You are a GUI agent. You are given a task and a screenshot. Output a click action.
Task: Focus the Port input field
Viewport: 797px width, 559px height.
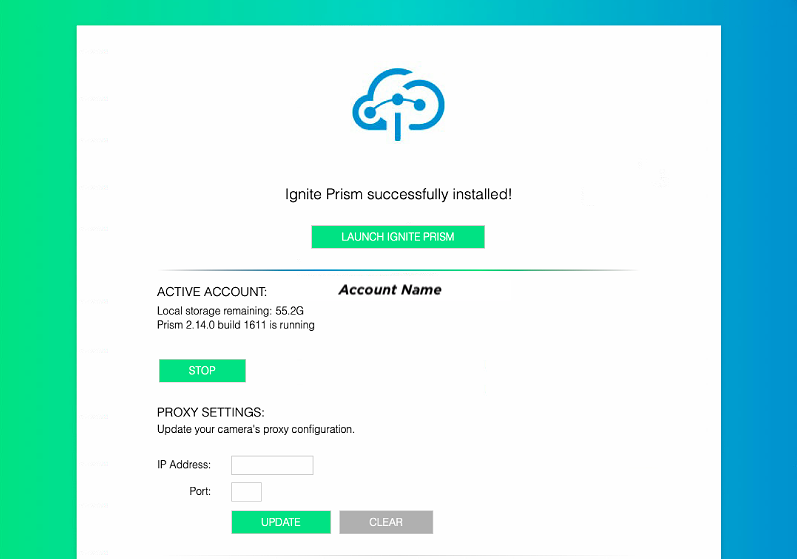(x=247, y=492)
